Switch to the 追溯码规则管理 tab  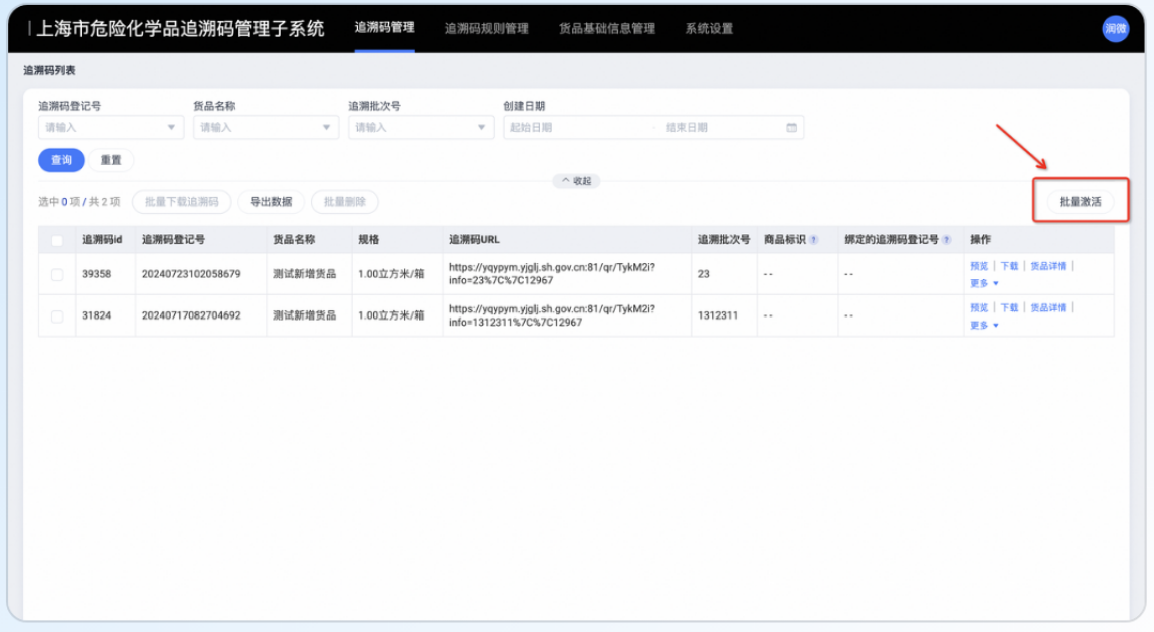click(486, 29)
